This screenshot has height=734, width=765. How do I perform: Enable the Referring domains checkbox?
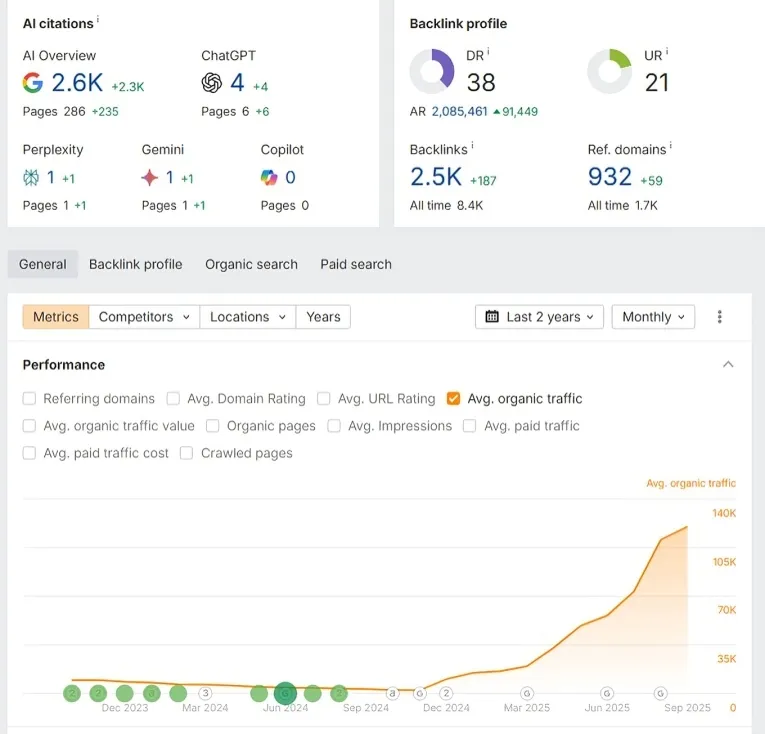click(x=30, y=399)
